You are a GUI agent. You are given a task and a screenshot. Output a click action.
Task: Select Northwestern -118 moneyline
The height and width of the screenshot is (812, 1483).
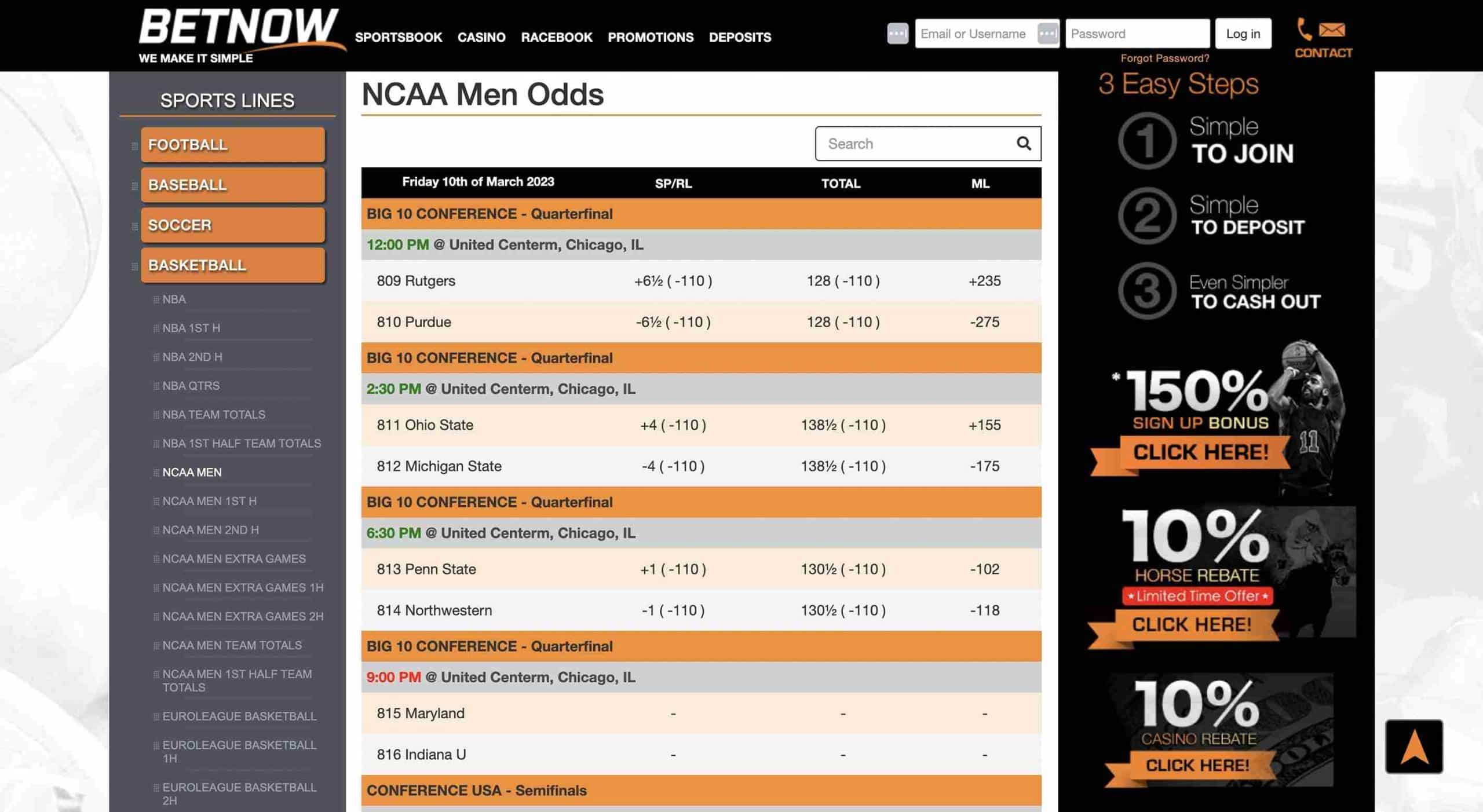click(984, 610)
